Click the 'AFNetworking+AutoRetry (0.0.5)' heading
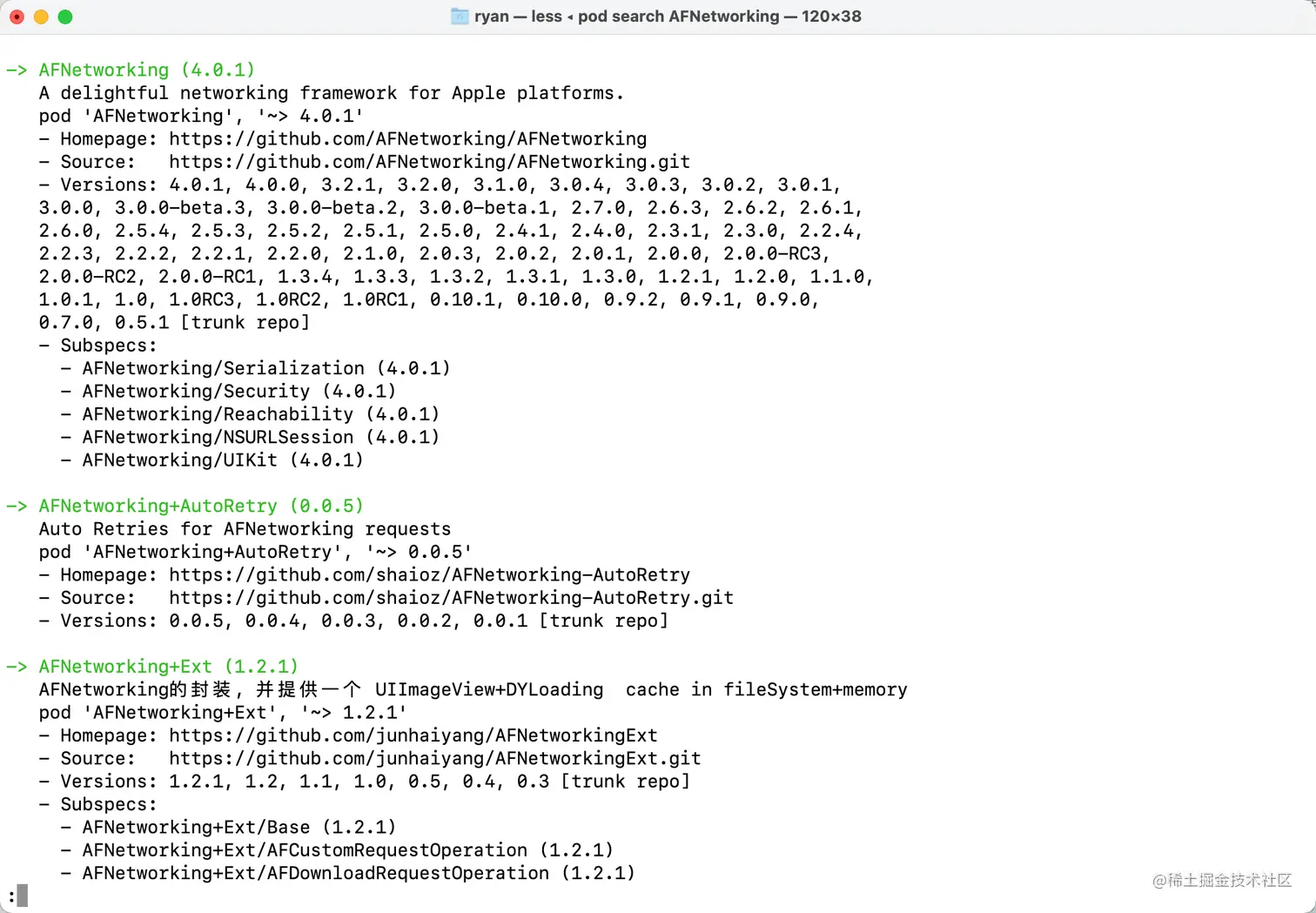 [201, 506]
